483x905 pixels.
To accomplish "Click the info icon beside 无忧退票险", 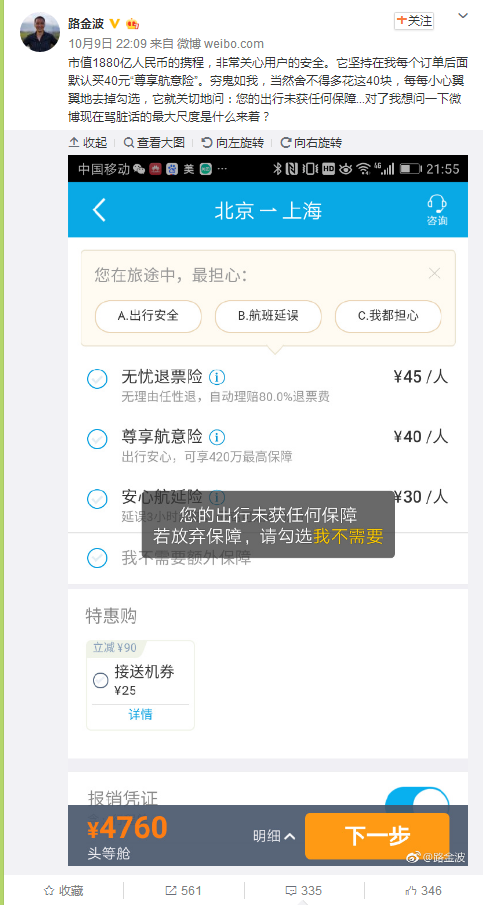I will tap(216, 377).
